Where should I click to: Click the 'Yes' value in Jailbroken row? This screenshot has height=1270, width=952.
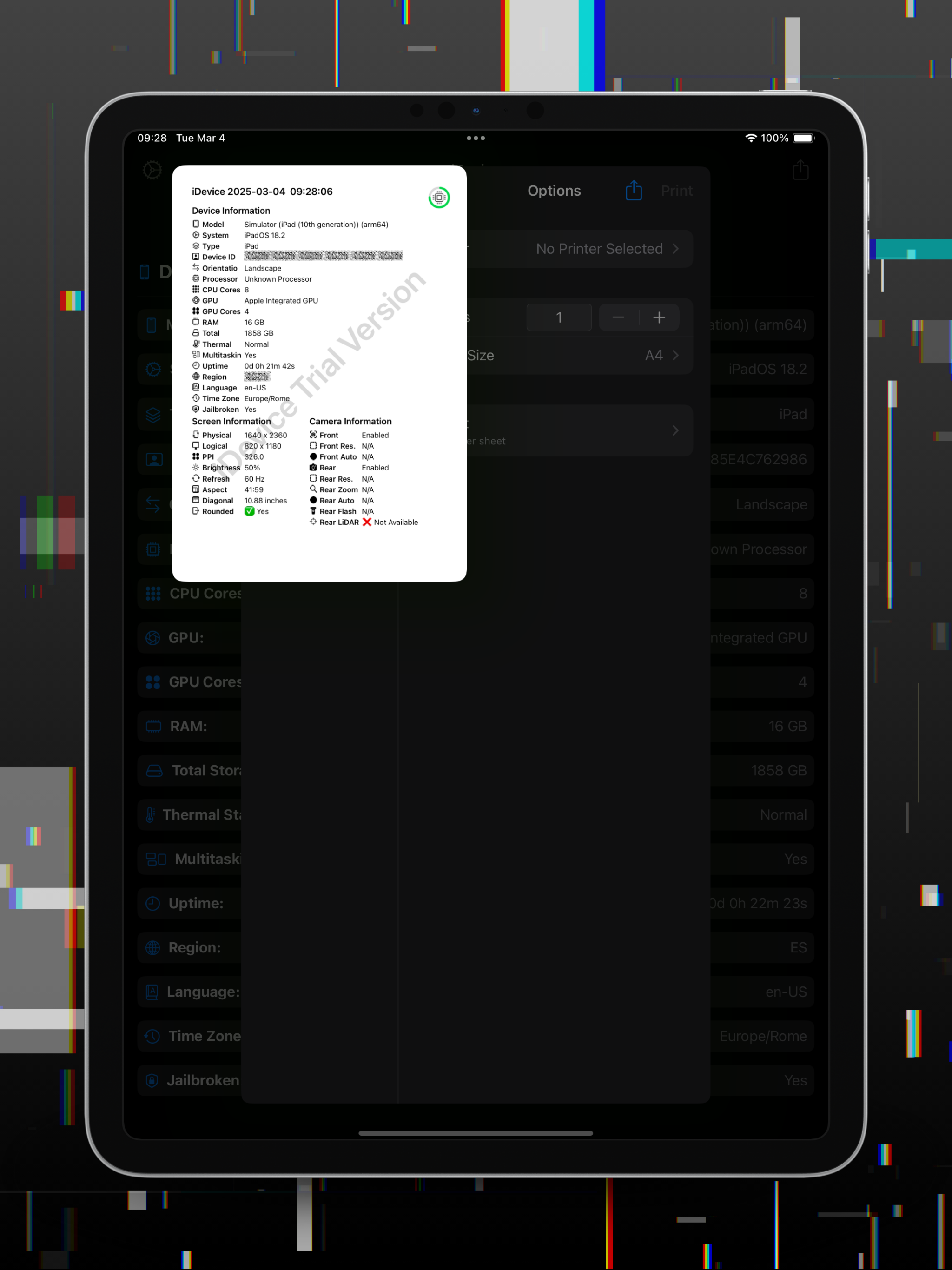pos(795,1080)
